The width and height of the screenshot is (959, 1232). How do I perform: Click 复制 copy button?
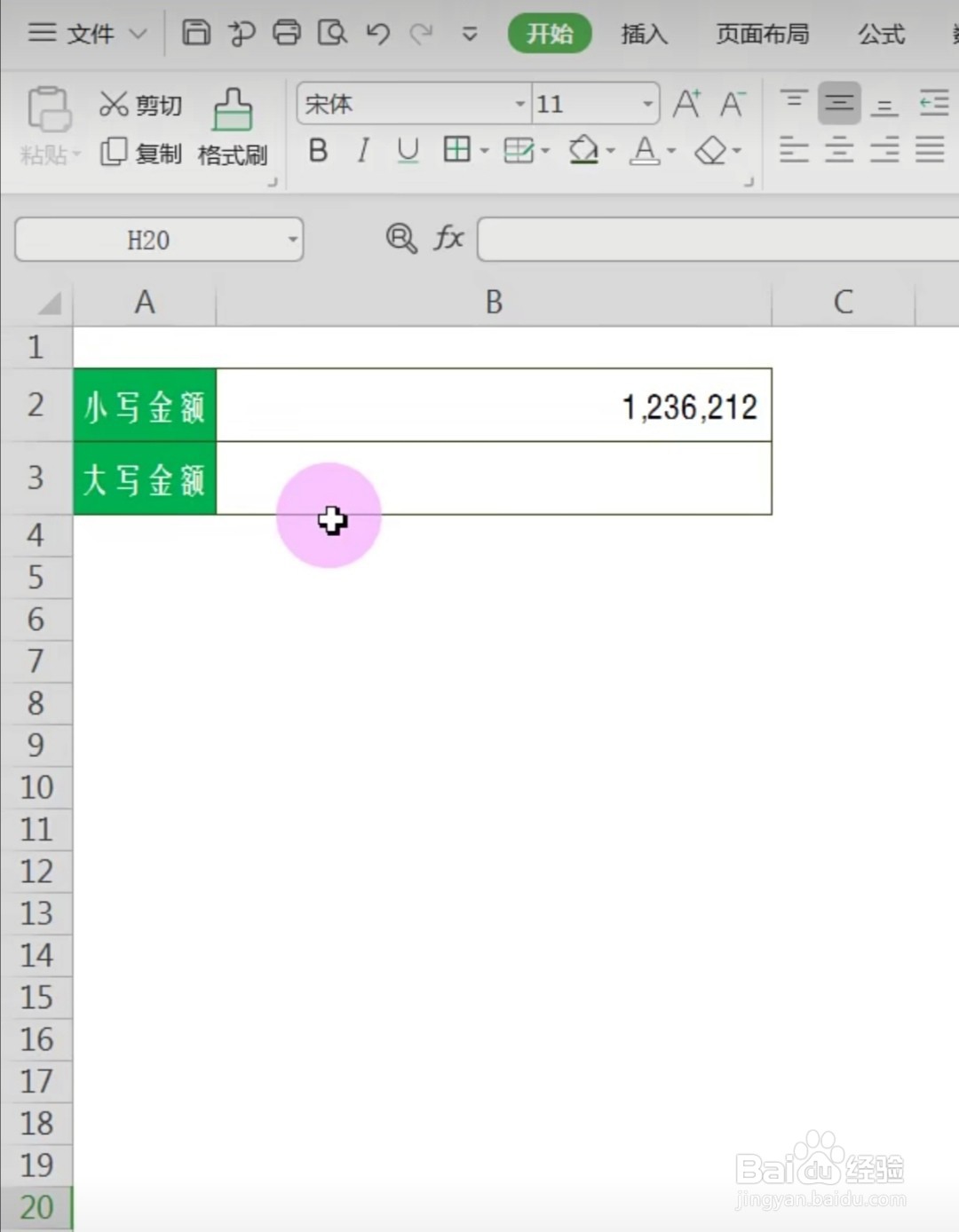coord(140,153)
